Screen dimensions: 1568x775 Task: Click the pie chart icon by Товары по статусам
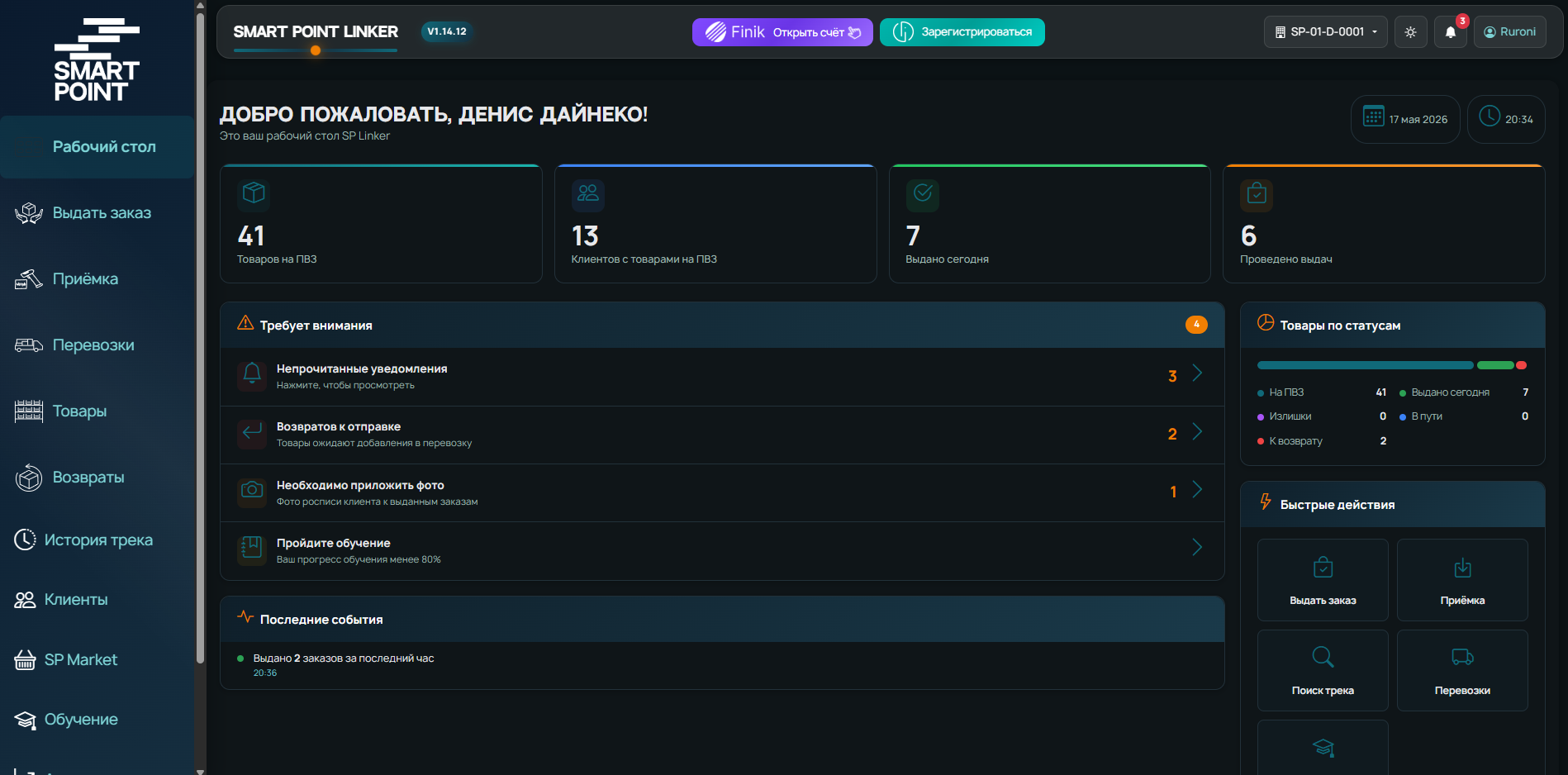(1266, 323)
